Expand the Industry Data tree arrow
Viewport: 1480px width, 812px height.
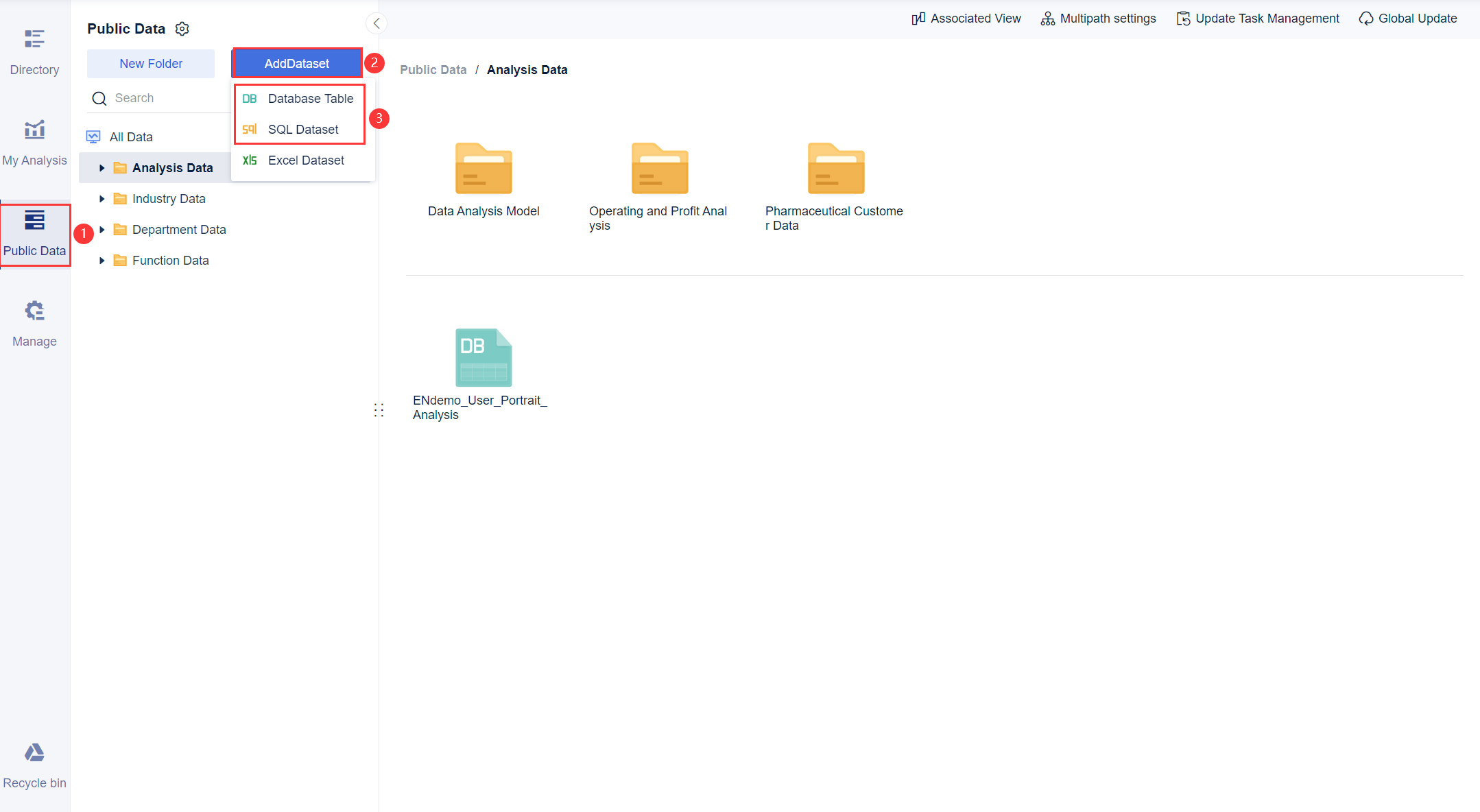coord(102,199)
